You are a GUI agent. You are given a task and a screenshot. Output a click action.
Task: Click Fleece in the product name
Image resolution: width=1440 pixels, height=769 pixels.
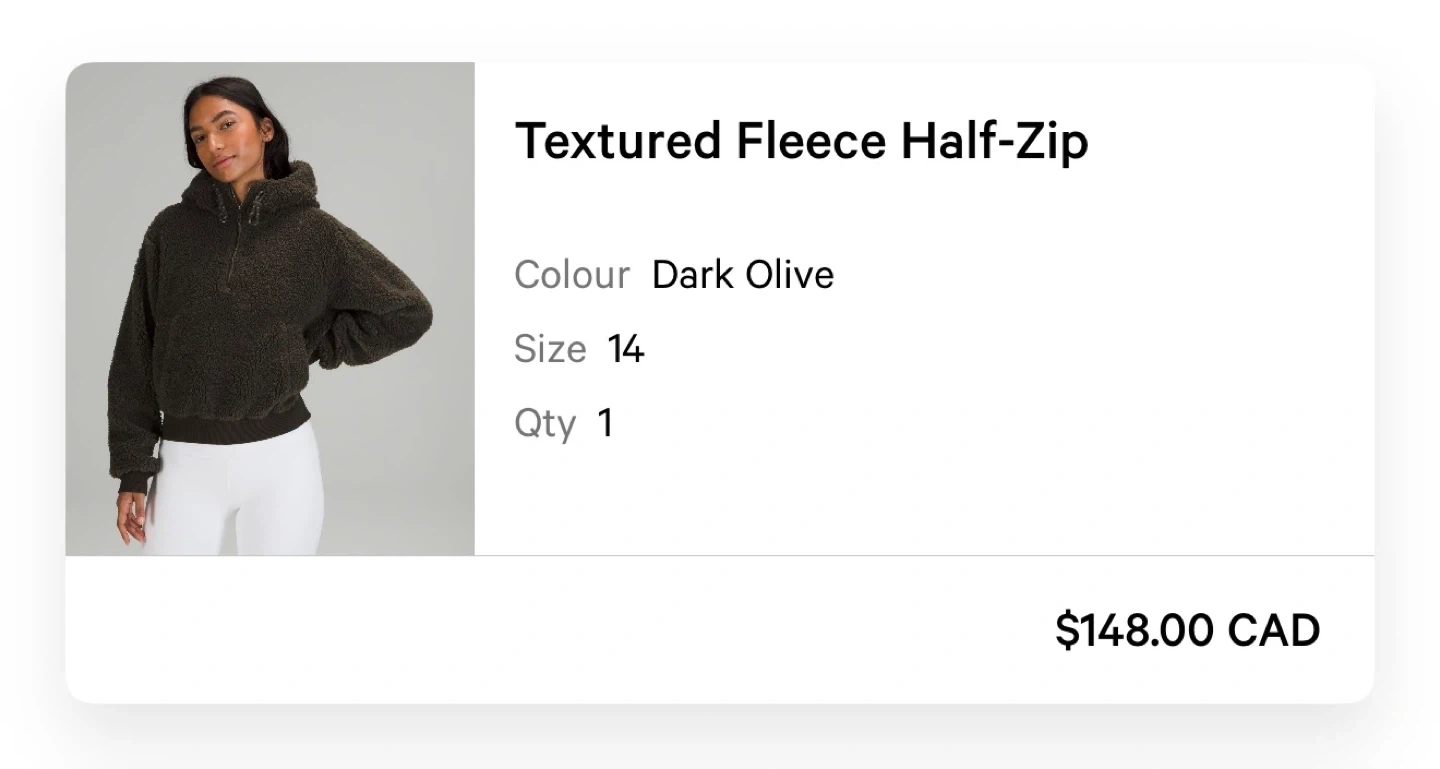(x=811, y=141)
